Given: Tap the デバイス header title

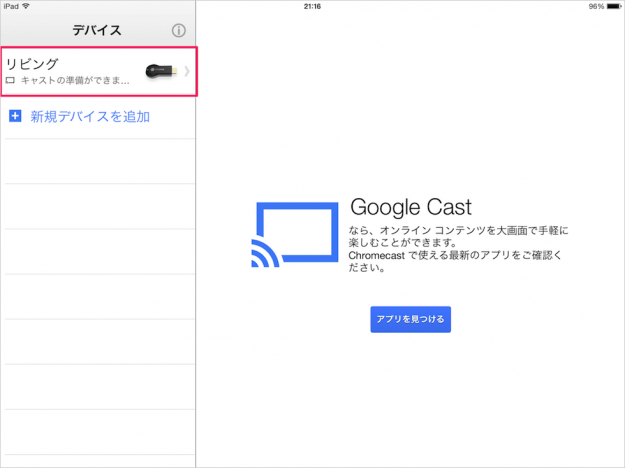Looking at the screenshot, I should (x=97, y=30).
